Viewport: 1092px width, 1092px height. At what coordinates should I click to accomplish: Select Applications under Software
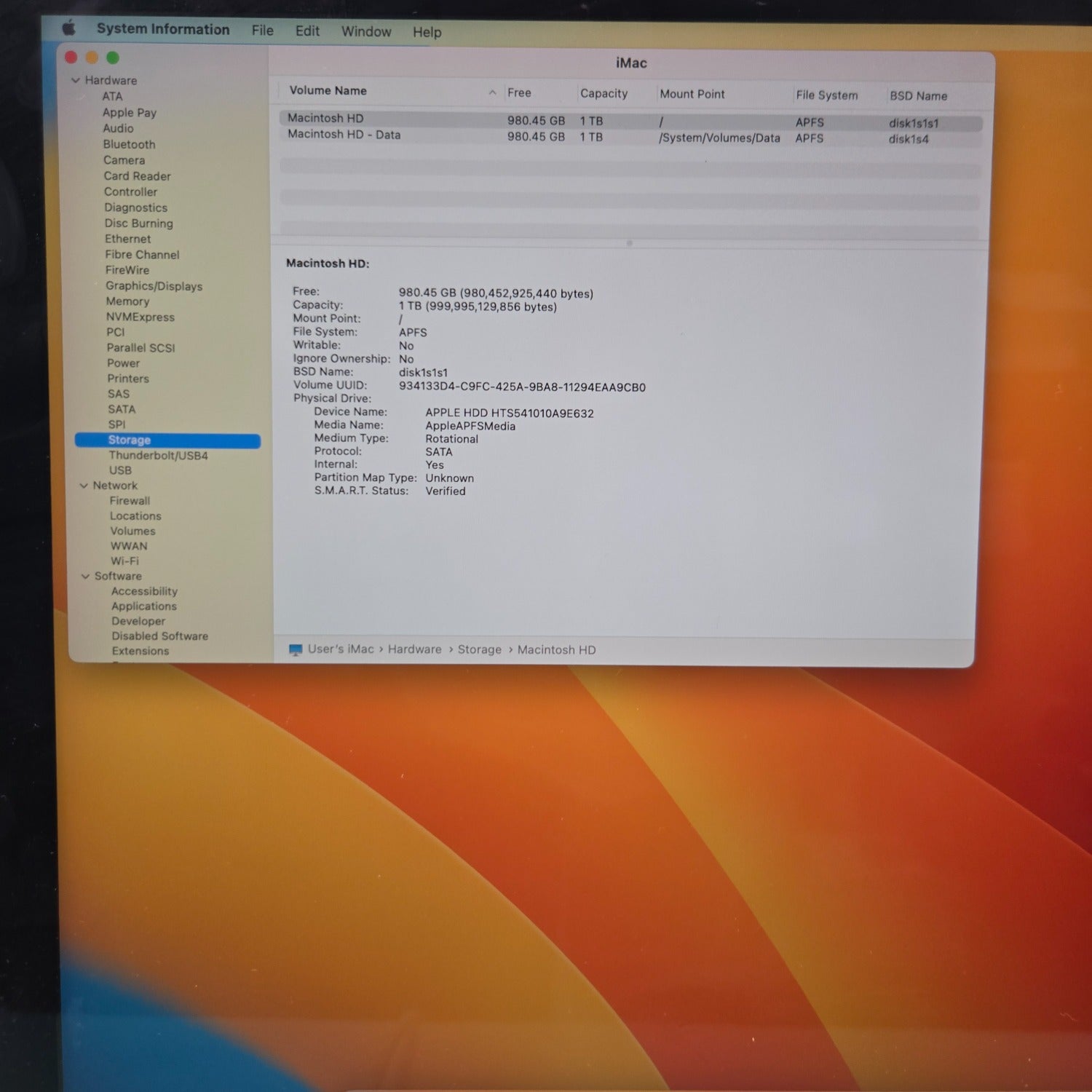143,606
